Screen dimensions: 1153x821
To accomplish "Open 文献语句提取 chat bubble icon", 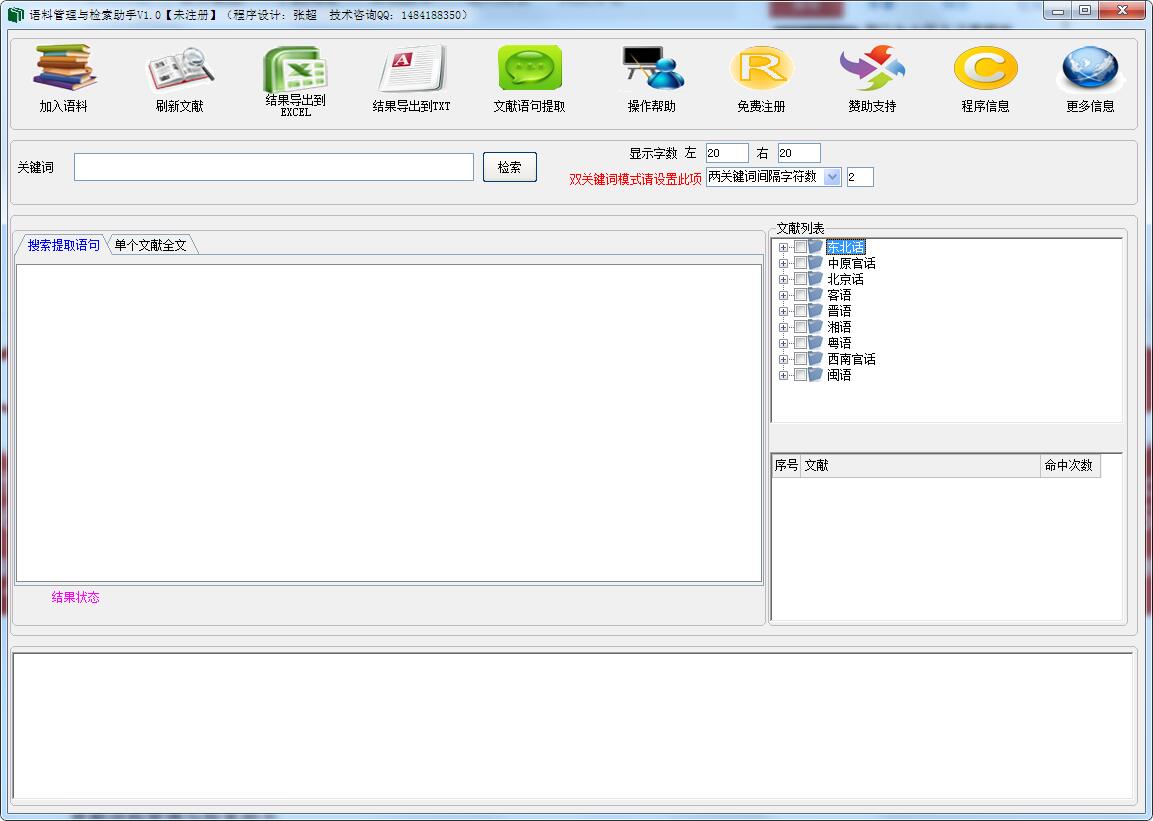I will coord(529,68).
